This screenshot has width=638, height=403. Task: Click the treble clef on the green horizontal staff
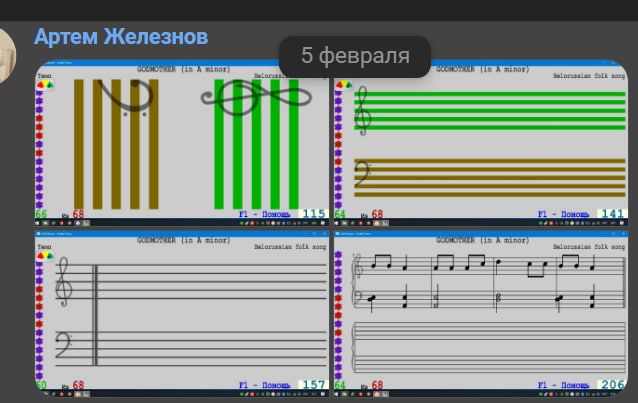click(362, 111)
